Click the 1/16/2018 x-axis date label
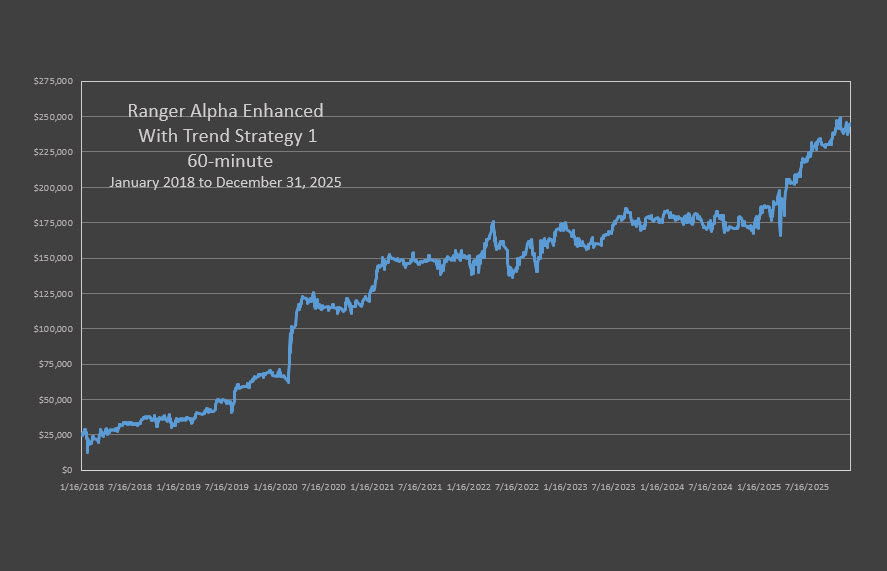887x571 pixels. (82, 487)
